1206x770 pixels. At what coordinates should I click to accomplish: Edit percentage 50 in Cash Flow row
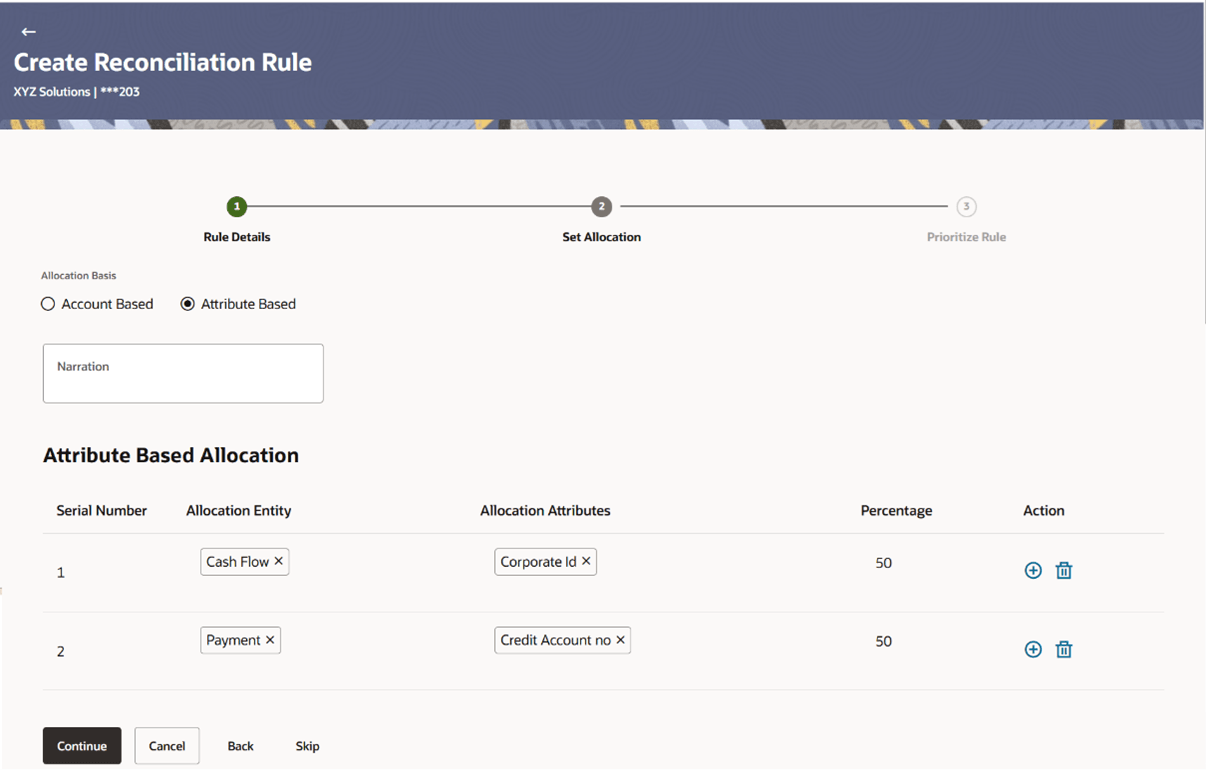883,563
